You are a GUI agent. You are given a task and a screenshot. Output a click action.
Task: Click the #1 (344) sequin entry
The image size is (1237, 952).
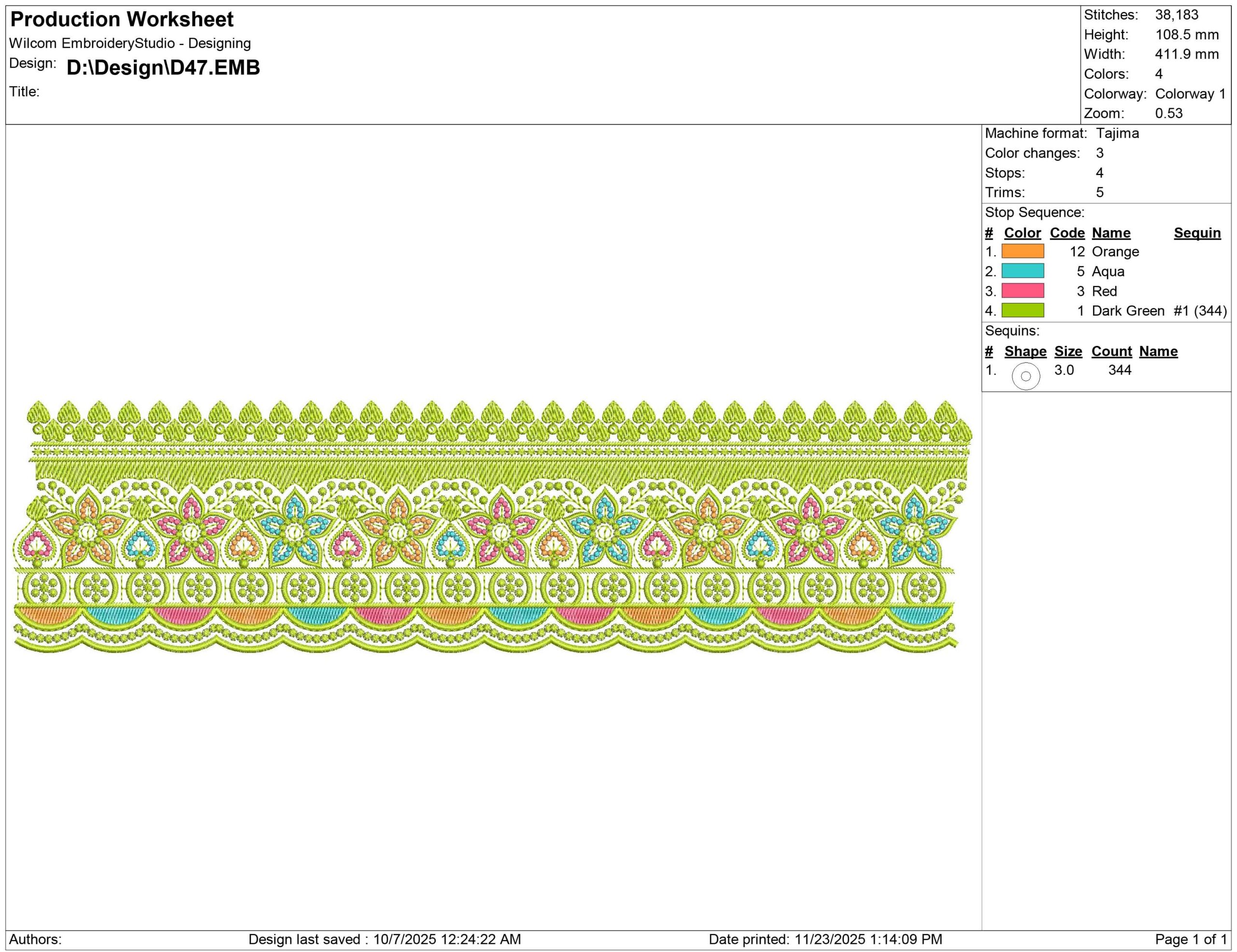tap(1200, 310)
